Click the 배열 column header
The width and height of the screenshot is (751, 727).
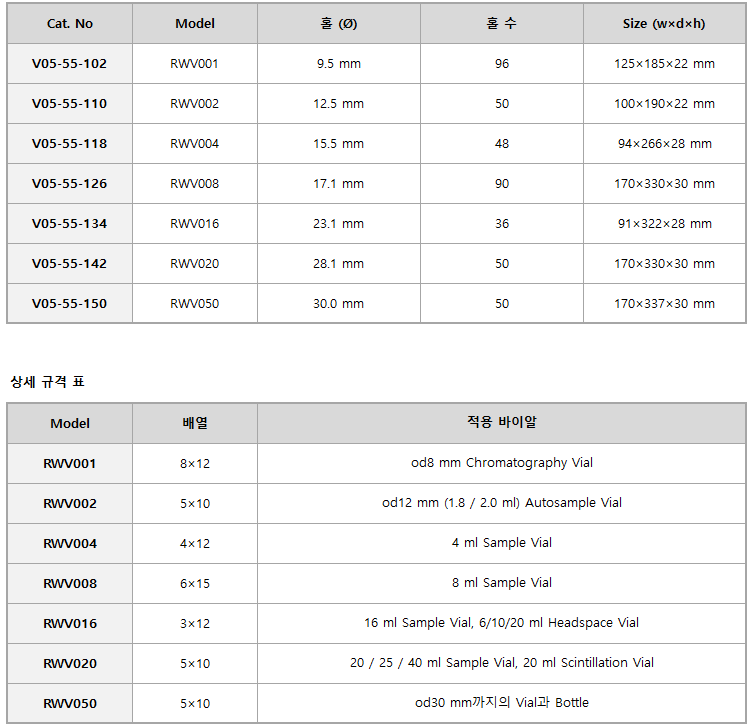[195, 423]
